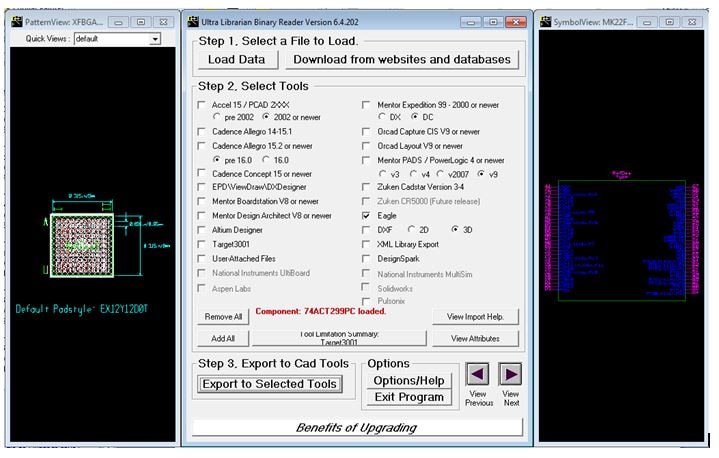Click the PatternView window title icon
This screenshot has width=719, height=458.
coord(14,21)
